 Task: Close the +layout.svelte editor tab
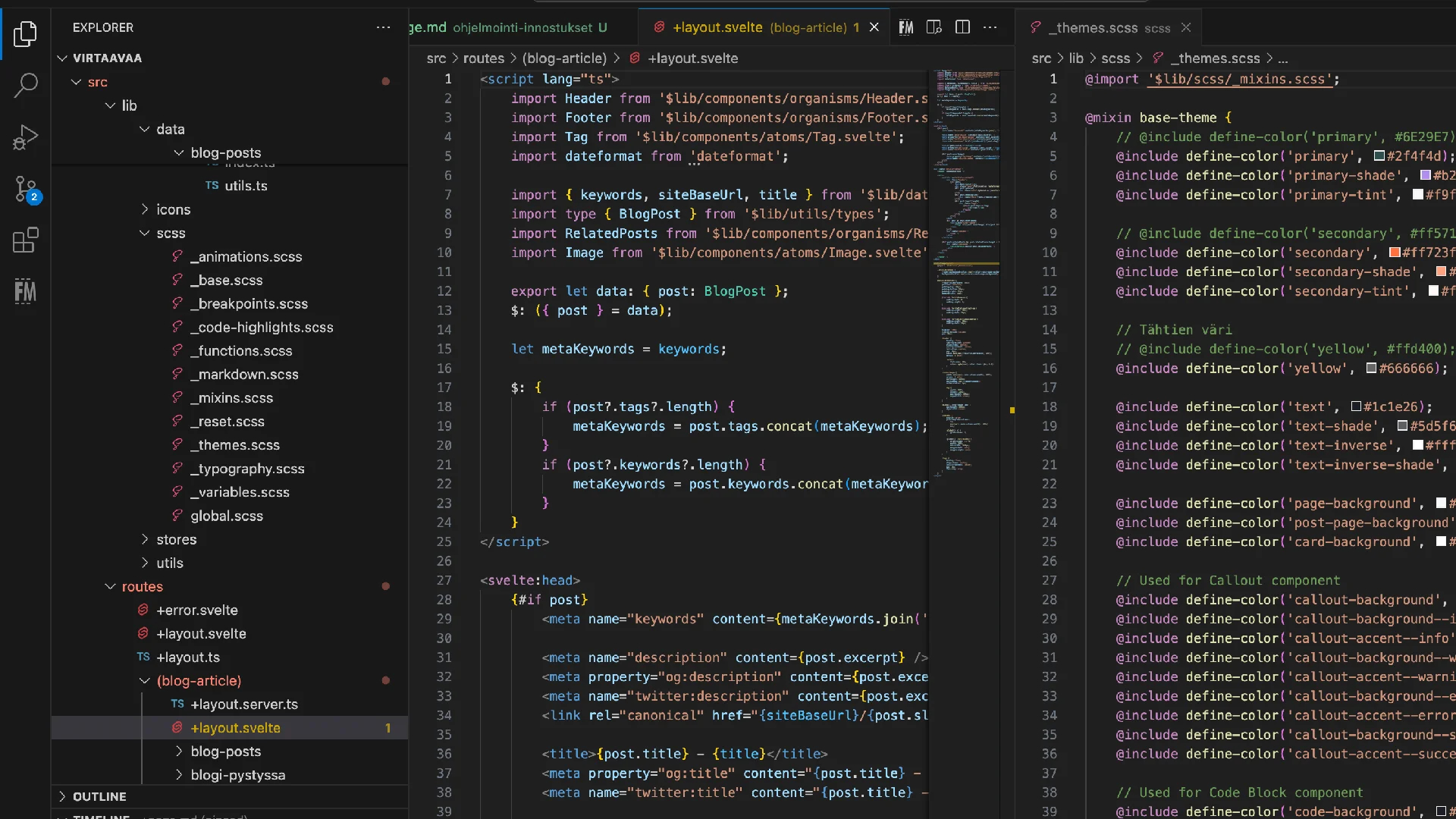874,27
